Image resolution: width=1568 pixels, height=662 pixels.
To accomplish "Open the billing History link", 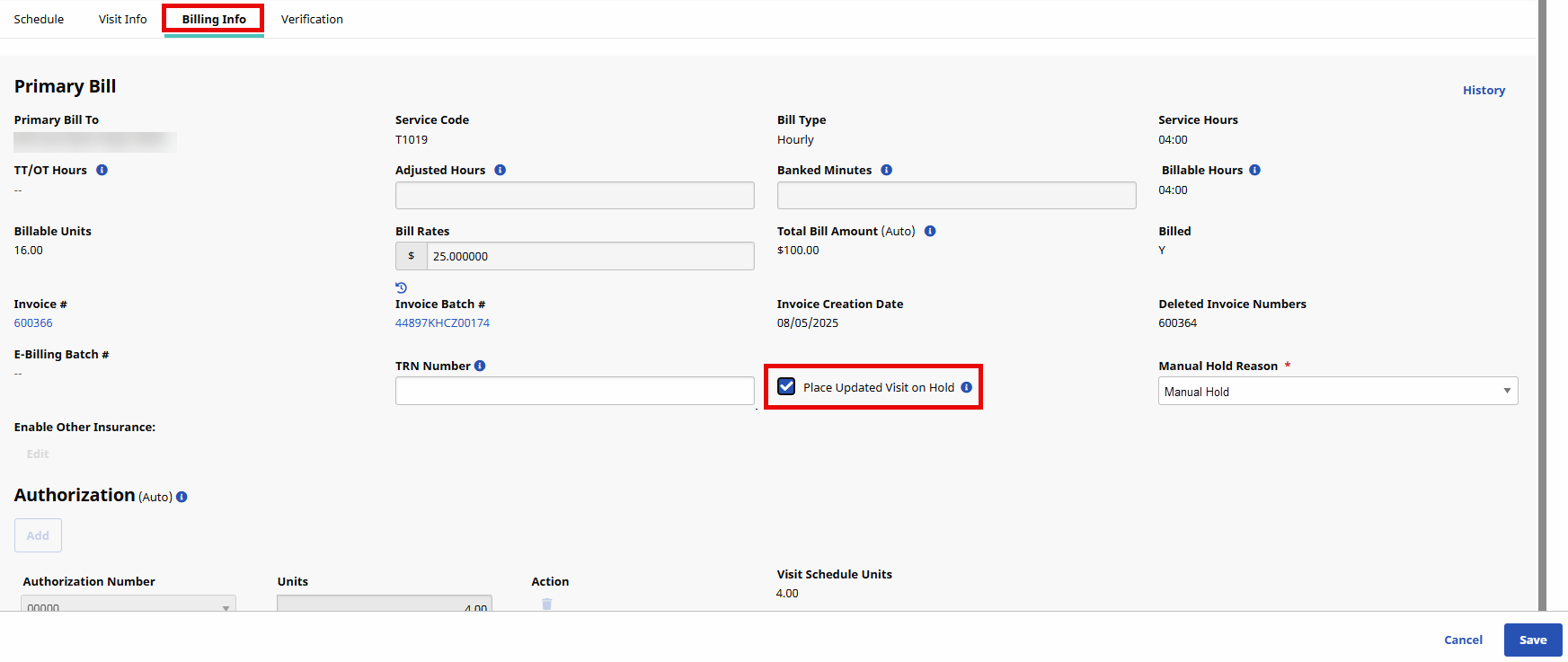I will pos(1484,90).
